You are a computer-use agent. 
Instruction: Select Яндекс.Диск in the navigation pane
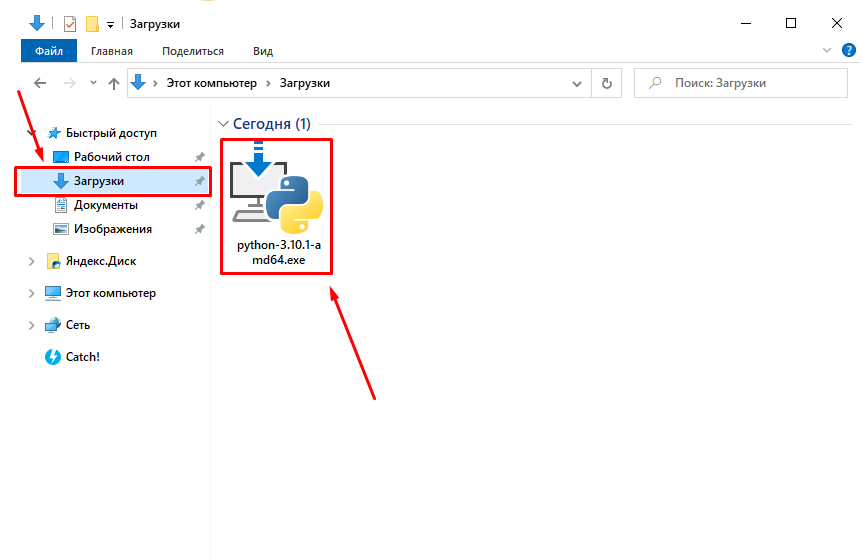click(101, 261)
